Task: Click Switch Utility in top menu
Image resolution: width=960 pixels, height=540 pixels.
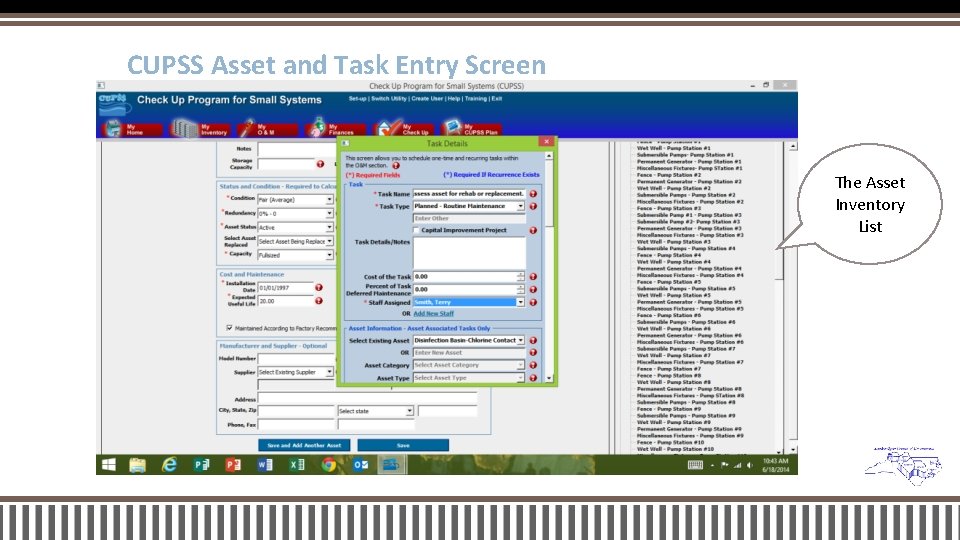Action: point(389,99)
